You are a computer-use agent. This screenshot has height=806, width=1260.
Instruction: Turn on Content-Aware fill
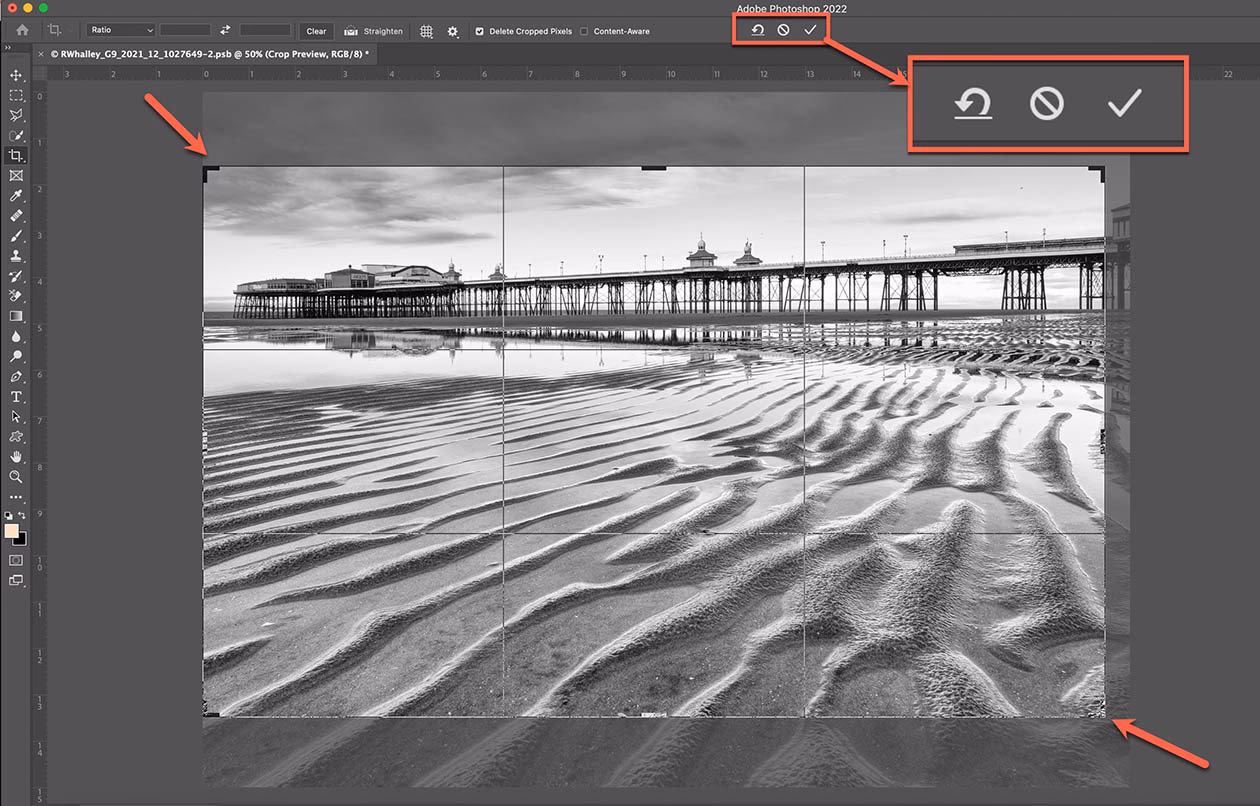[x=584, y=31]
